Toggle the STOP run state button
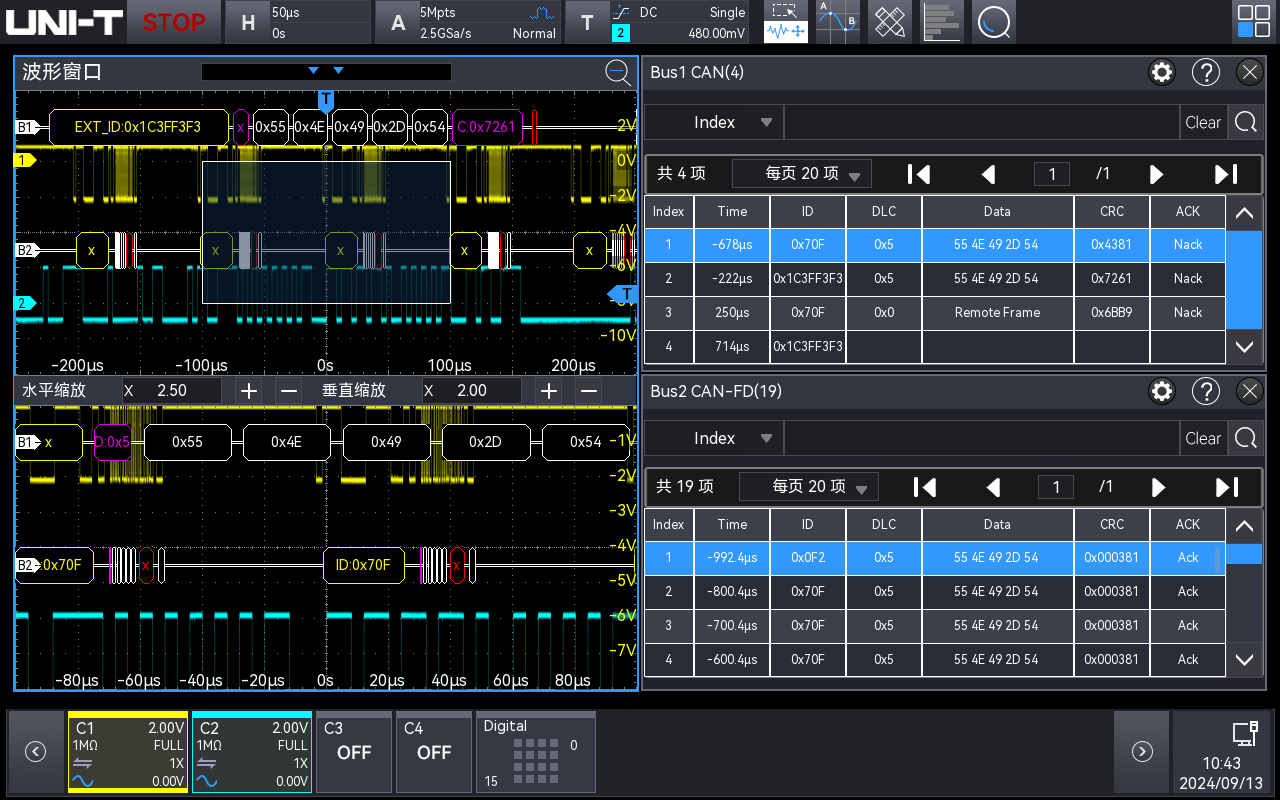The width and height of the screenshot is (1280, 800). (173, 22)
